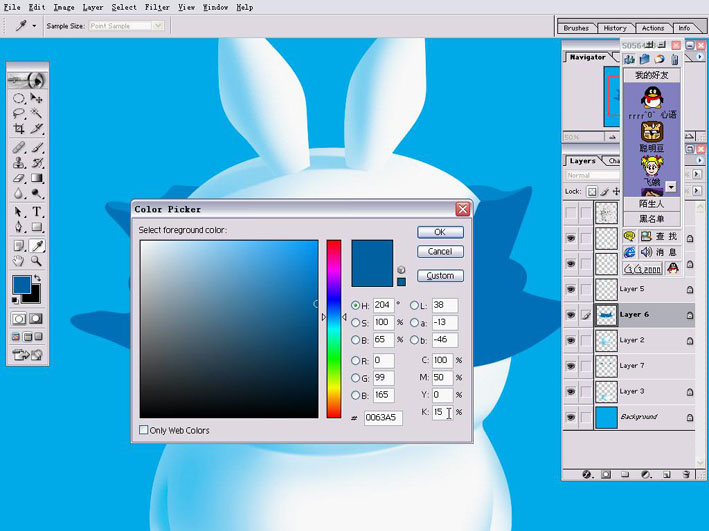Image resolution: width=709 pixels, height=531 pixels.
Task: Open the Layers palette flyout menu arrow
Action: [x=700, y=160]
